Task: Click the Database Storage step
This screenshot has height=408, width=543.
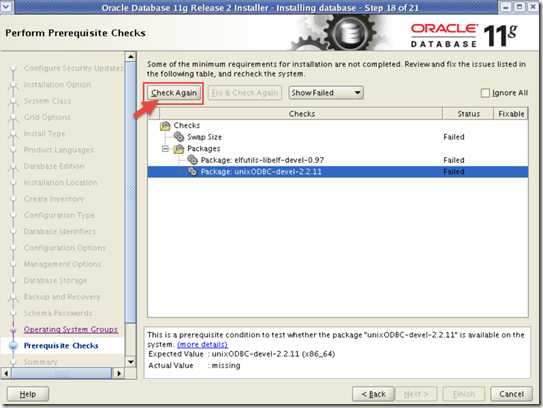Action: click(55, 281)
